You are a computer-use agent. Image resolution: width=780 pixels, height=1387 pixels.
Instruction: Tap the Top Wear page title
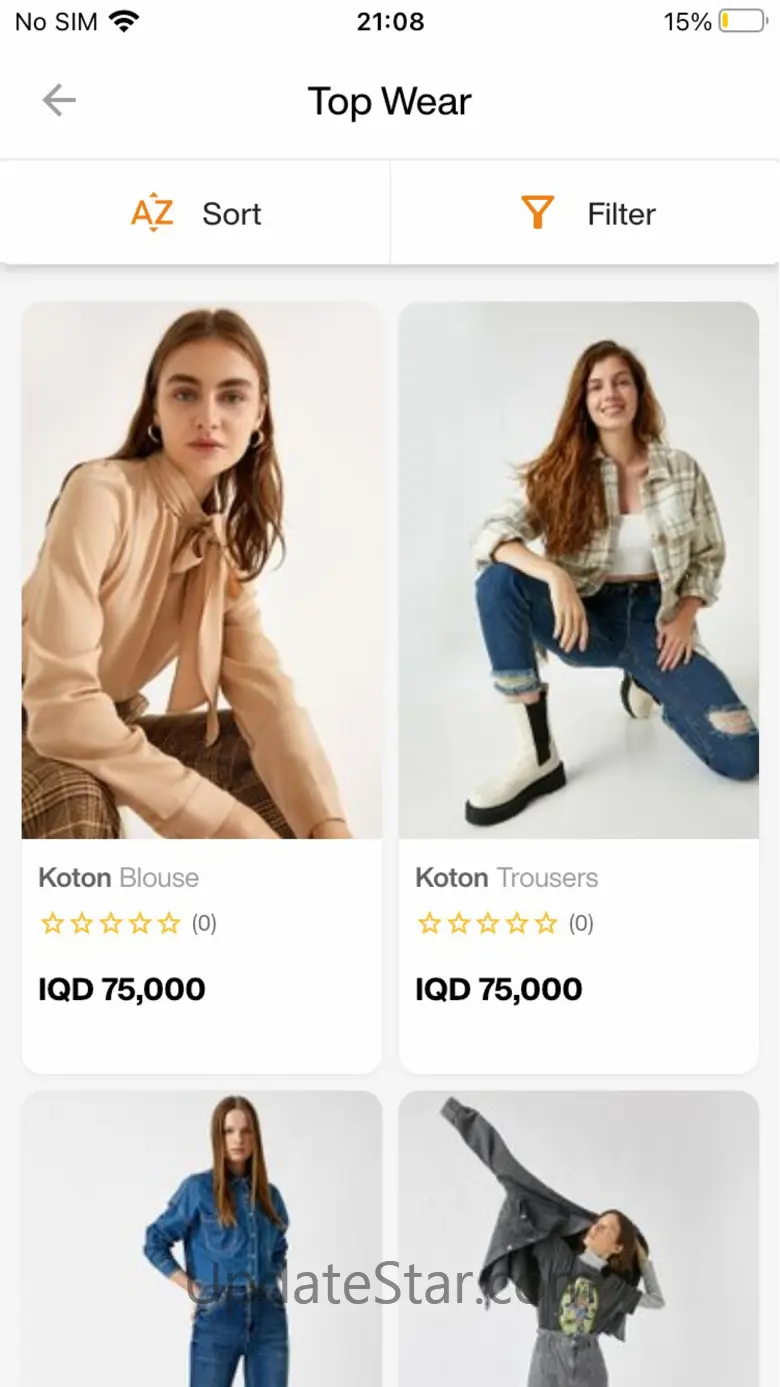(389, 101)
